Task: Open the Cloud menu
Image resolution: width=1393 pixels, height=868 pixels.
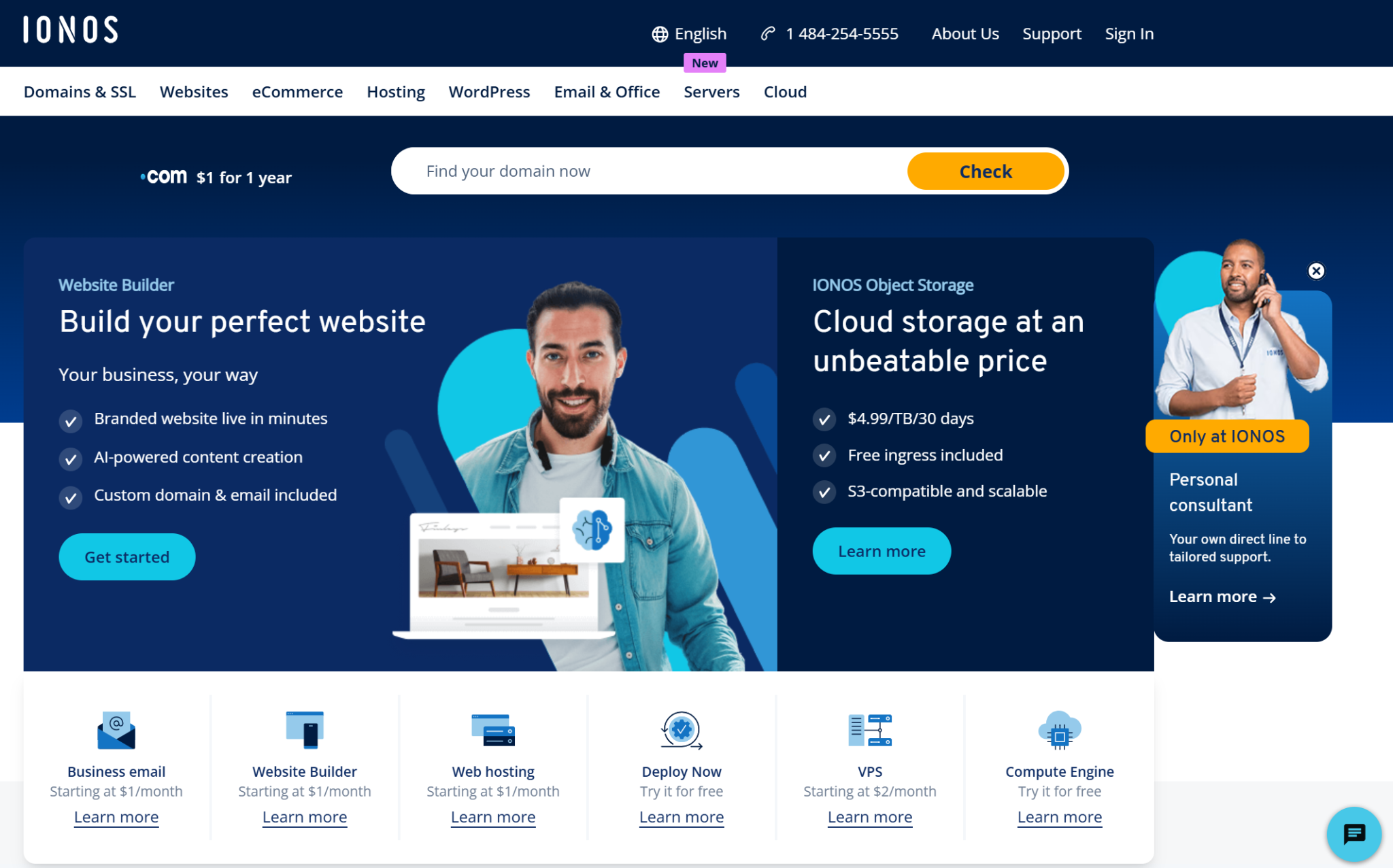Action: point(785,92)
